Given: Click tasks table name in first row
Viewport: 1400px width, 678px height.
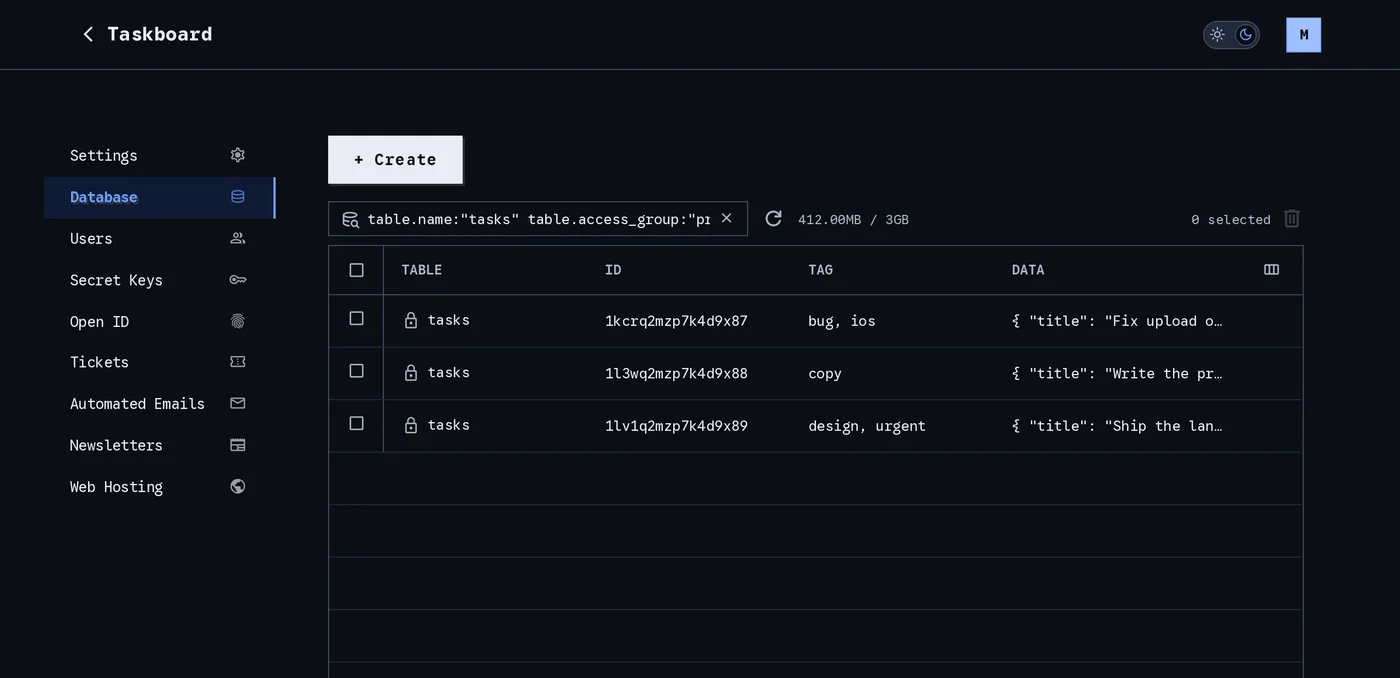Looking at the screenshot, I should [449, 320].
